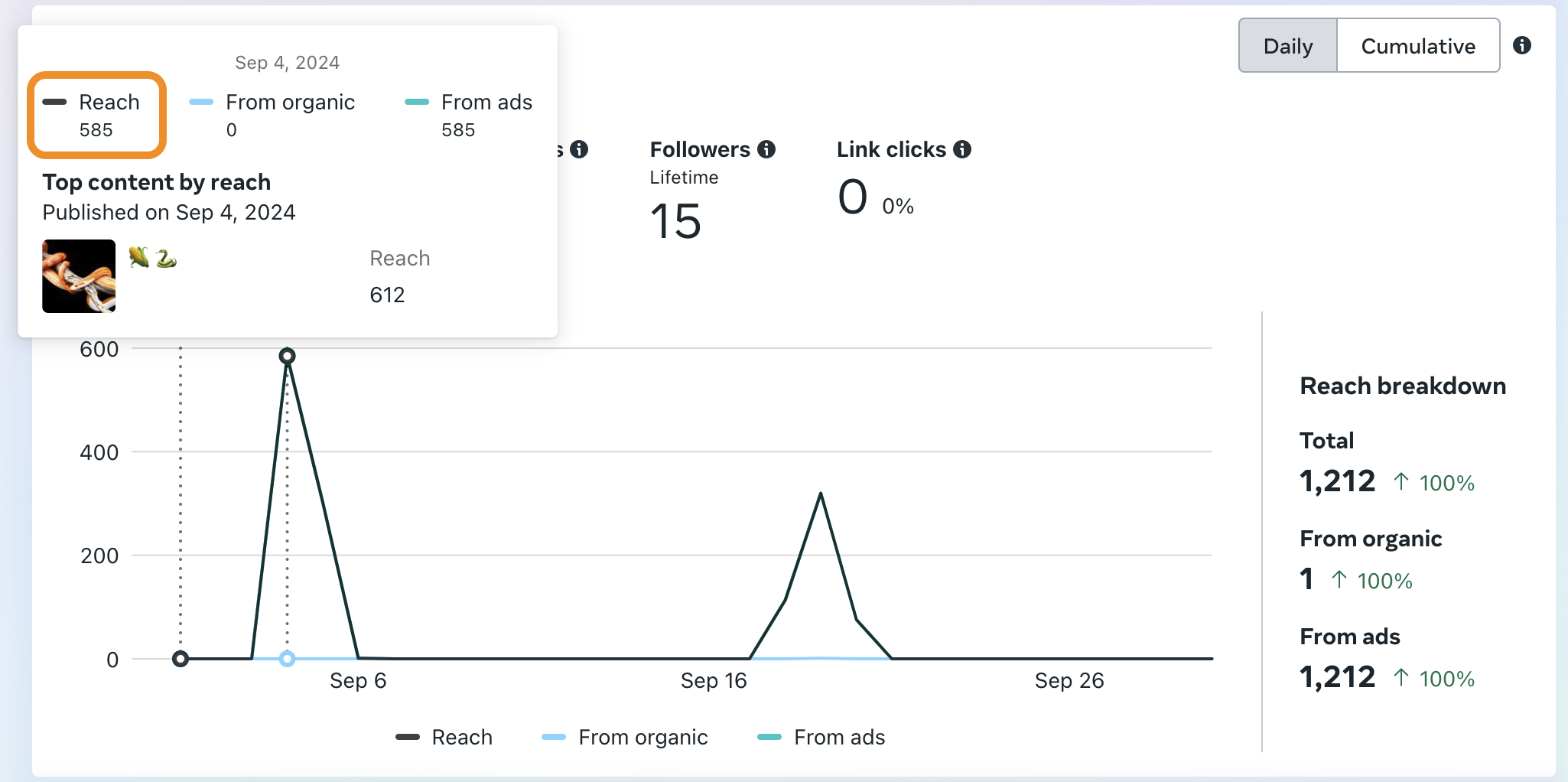Toggle the From organic series in legend
Image resolution: width=1568 pixels, height=782 pixels.
point(624,737)
